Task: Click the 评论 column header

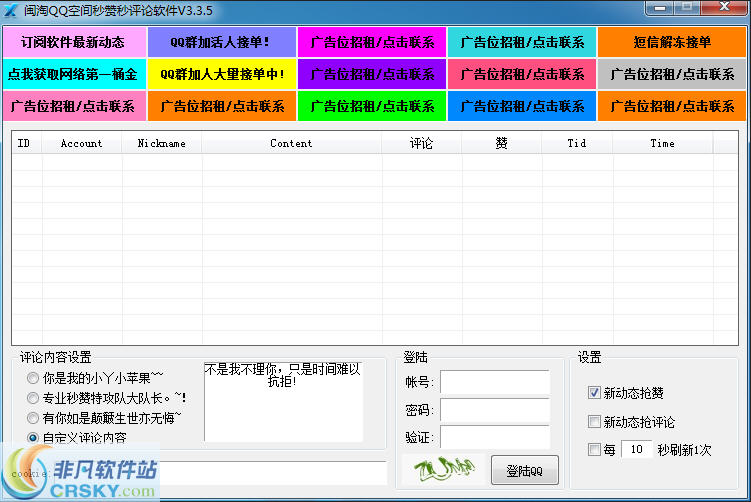Action: pos(421,143)
